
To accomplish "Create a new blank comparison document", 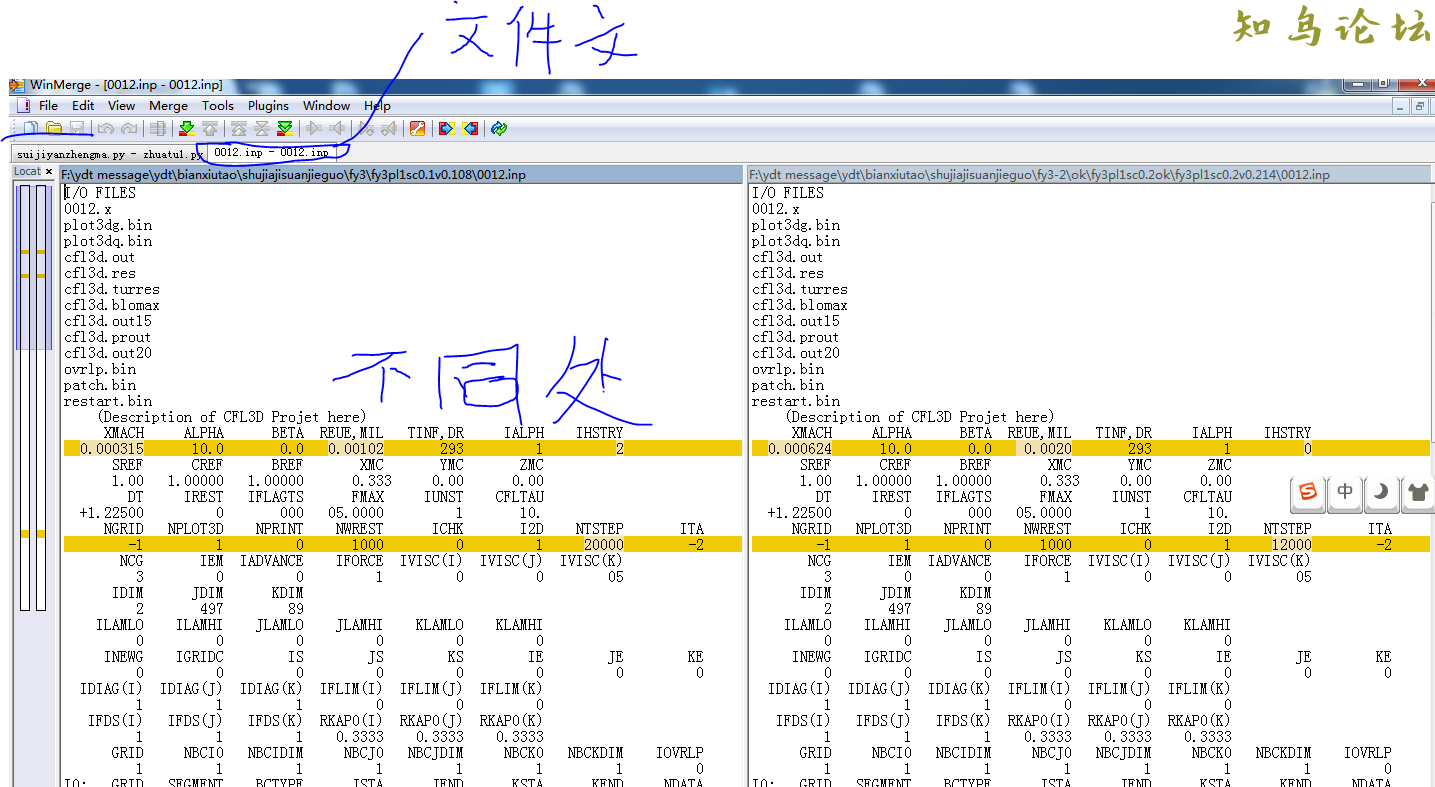I will click(31, 128).
